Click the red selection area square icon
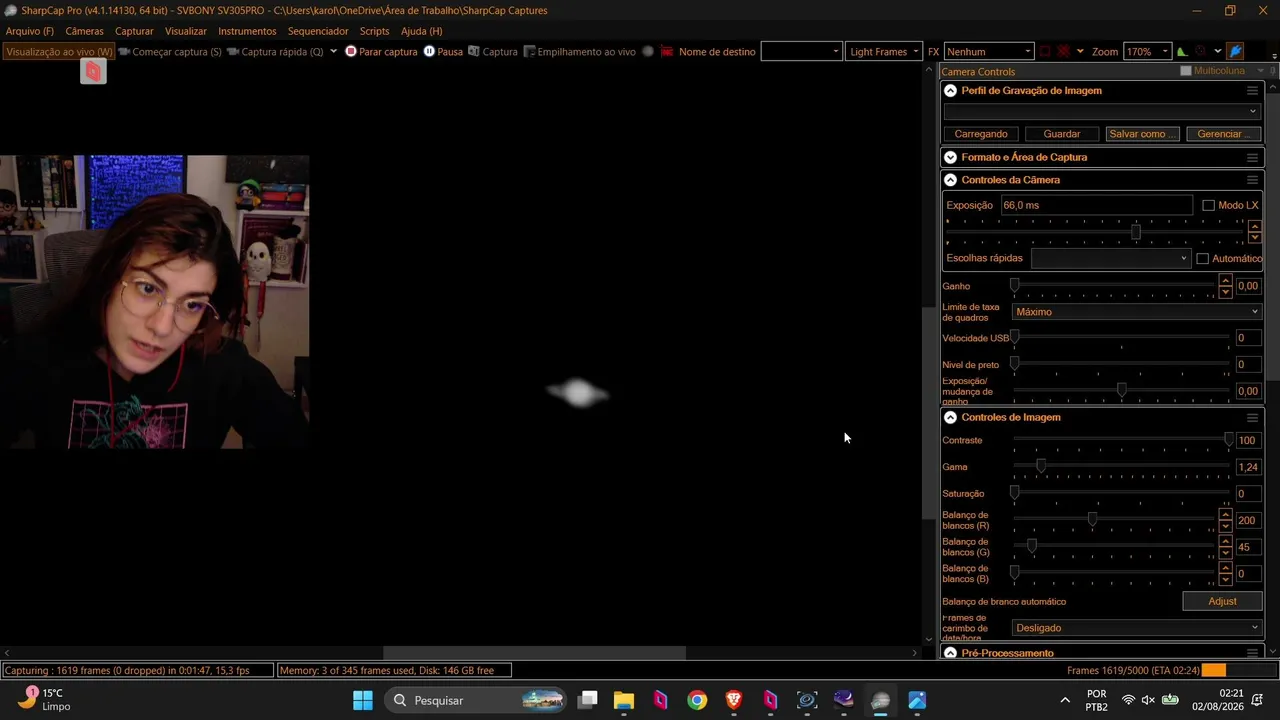This screenshot has width=1280, height=720. click(x=1045, y=51)
